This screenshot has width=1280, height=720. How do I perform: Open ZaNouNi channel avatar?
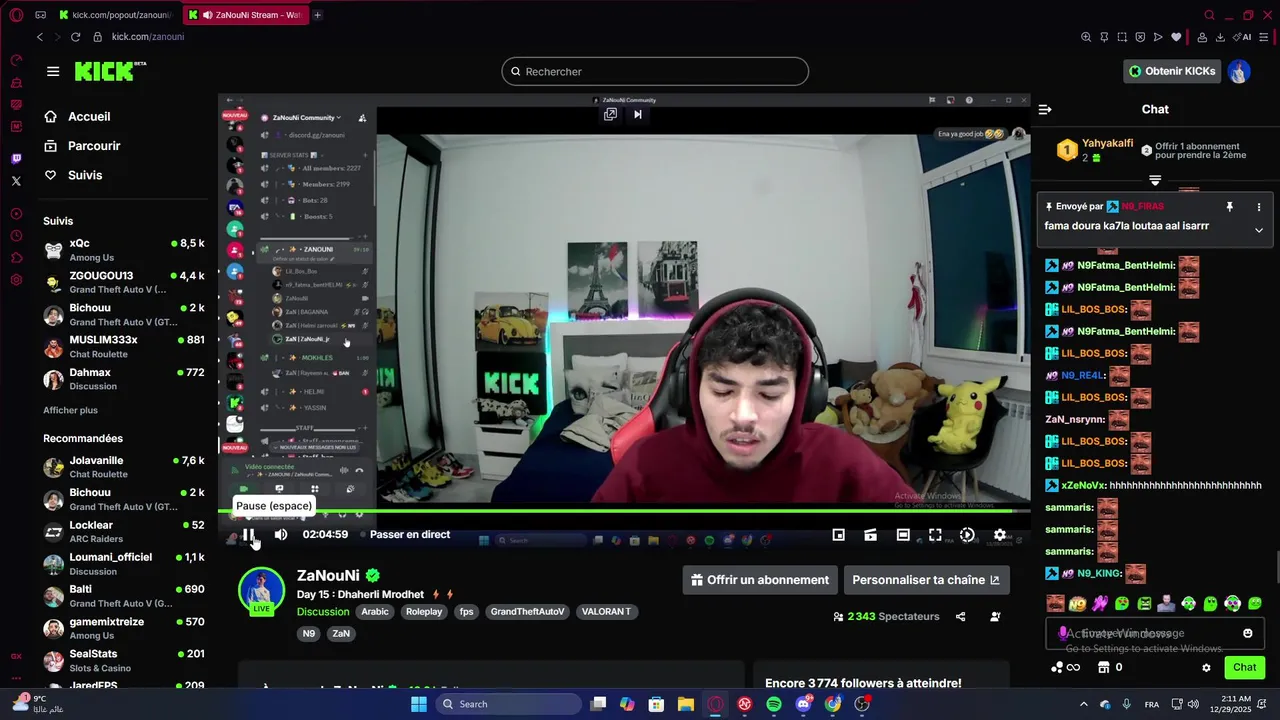[x=261, y=588]
